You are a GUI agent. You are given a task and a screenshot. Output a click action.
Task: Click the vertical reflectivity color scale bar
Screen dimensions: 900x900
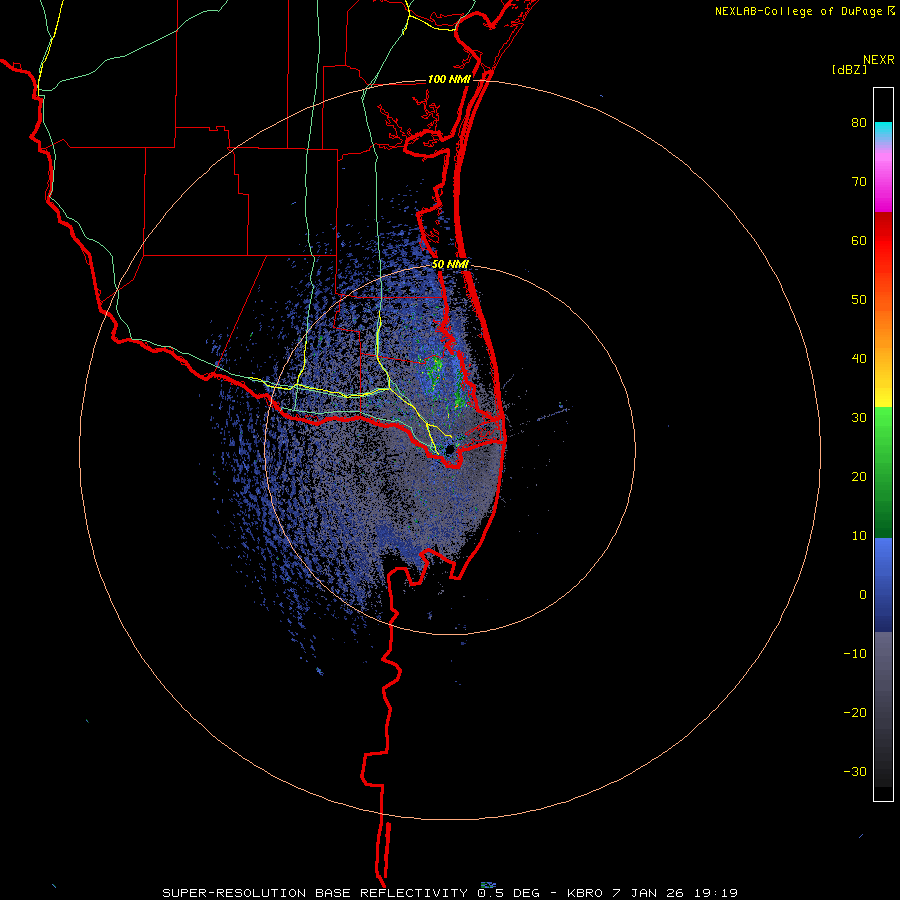(883, 444)
